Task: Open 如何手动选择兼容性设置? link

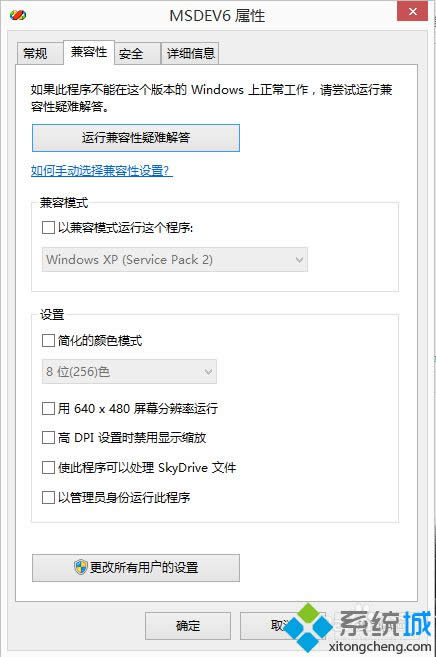Action: tap(101, 171)
